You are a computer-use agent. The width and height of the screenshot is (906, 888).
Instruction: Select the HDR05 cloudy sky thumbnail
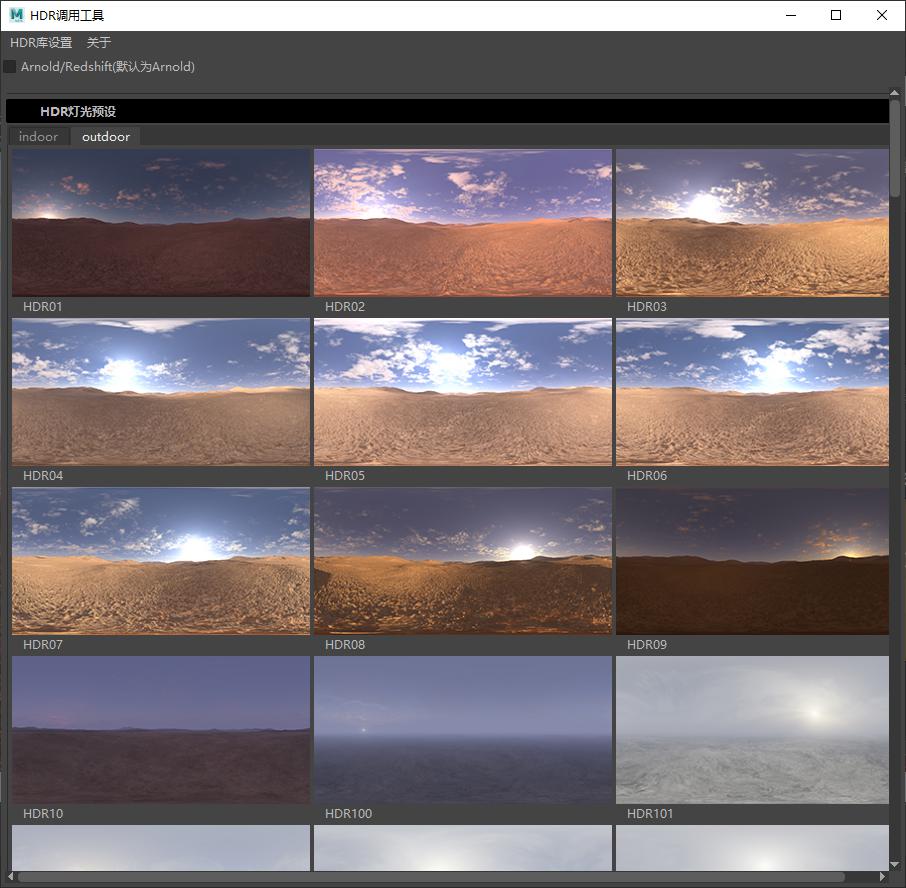pos(463,392)
